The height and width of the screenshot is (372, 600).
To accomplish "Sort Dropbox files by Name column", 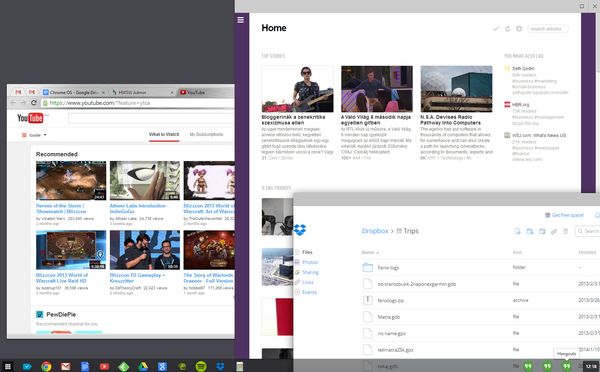I will tap(370, 252).
